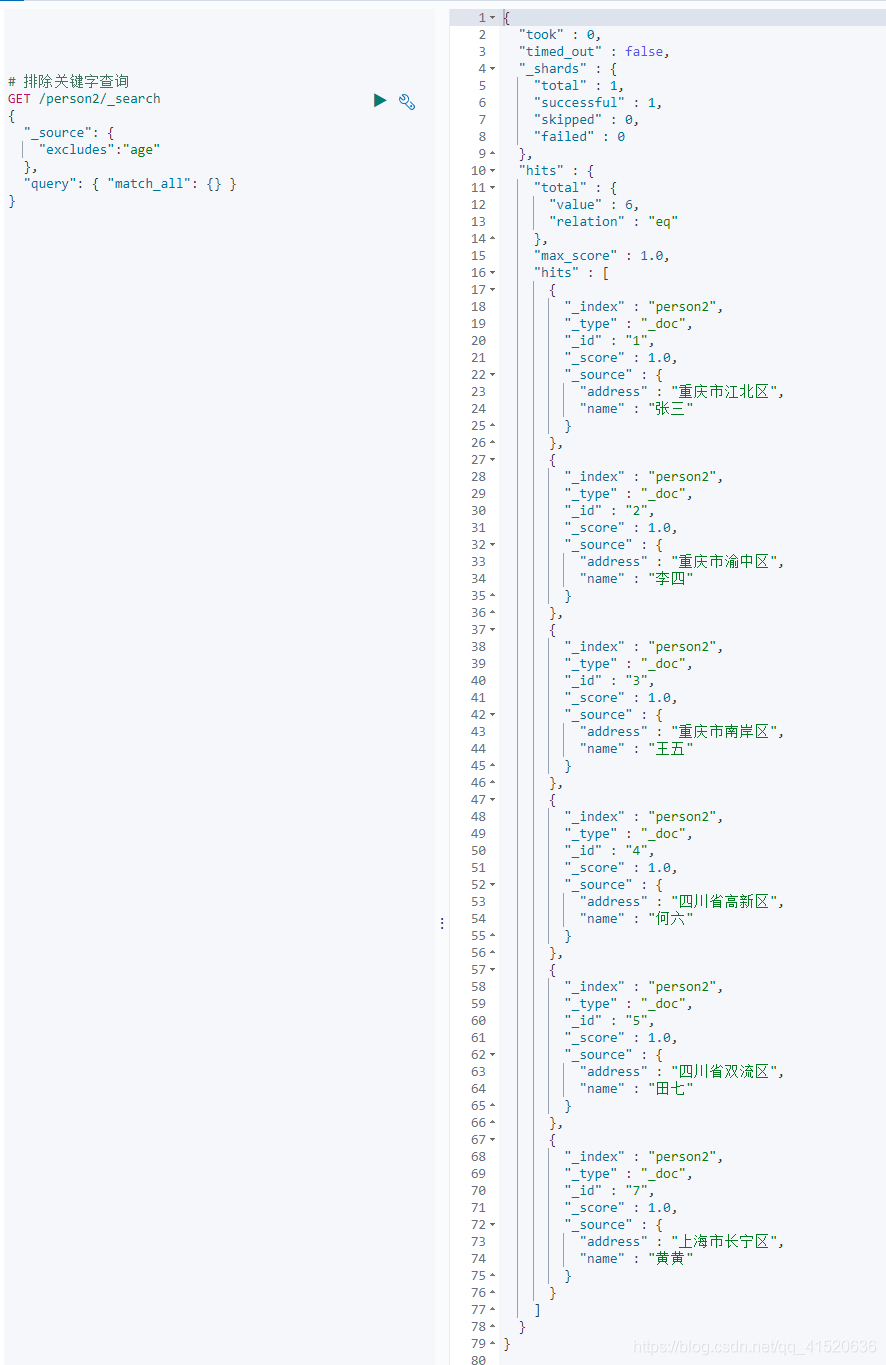
Task: Fold the first hit object at line 17
Action: 492,290
